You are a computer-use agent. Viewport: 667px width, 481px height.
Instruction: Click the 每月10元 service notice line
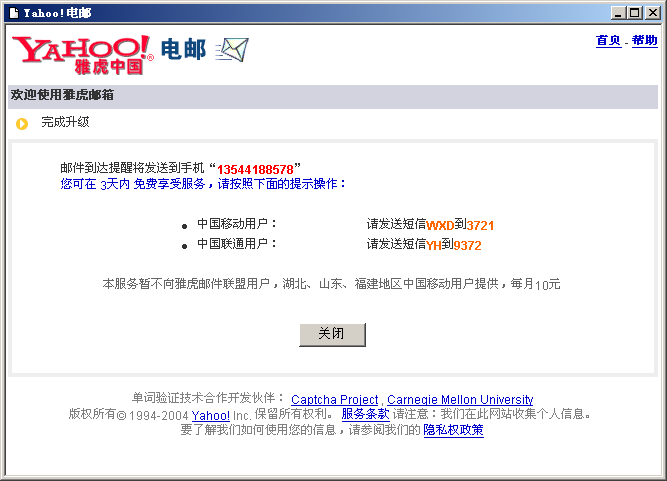click(331, 284)
